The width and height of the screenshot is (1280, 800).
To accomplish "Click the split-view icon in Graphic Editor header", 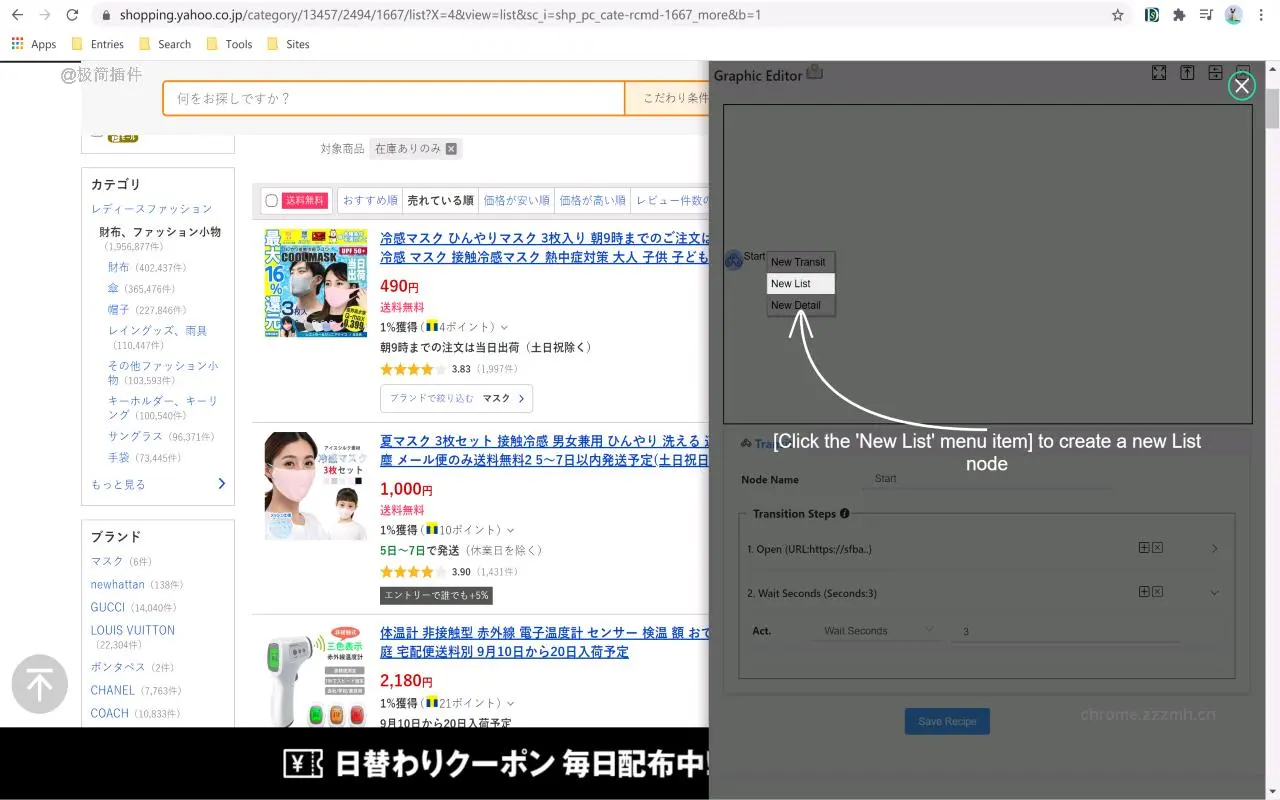I will 1215,73.
